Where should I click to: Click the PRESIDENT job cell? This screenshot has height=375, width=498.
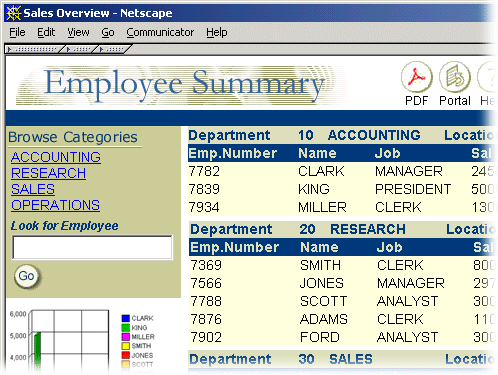point(413,189)
